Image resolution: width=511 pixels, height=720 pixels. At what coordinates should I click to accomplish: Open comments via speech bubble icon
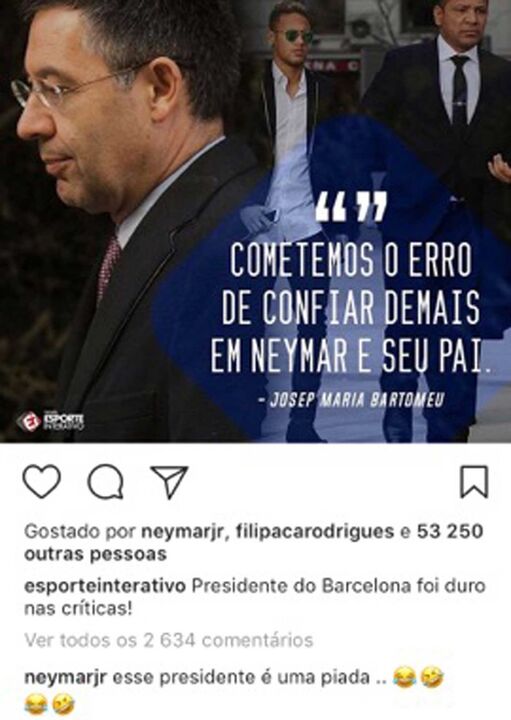click(x=106, y=482)
